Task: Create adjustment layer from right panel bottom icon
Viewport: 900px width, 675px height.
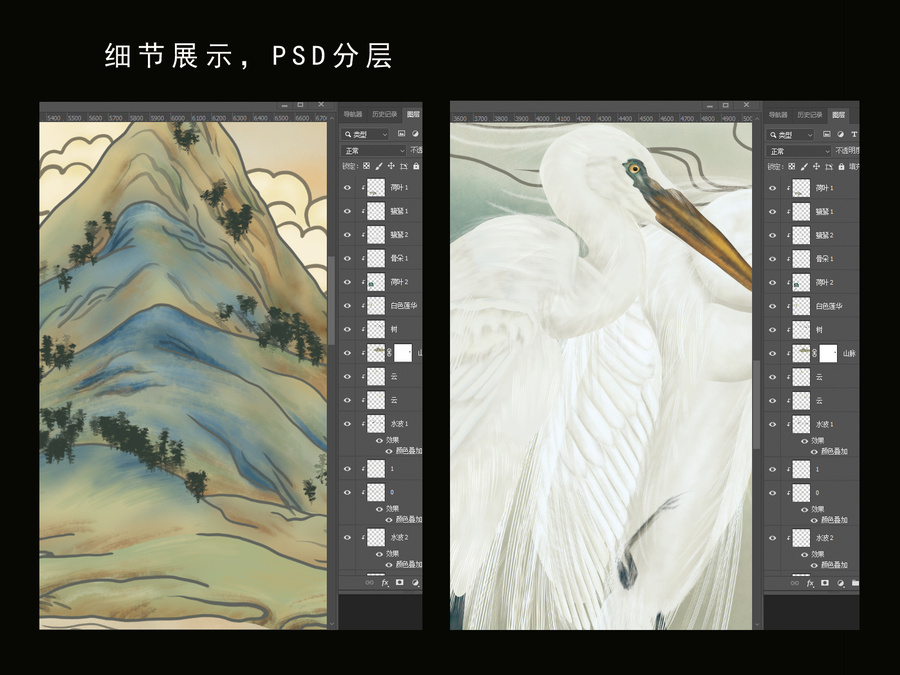Action: coord(840,583)
